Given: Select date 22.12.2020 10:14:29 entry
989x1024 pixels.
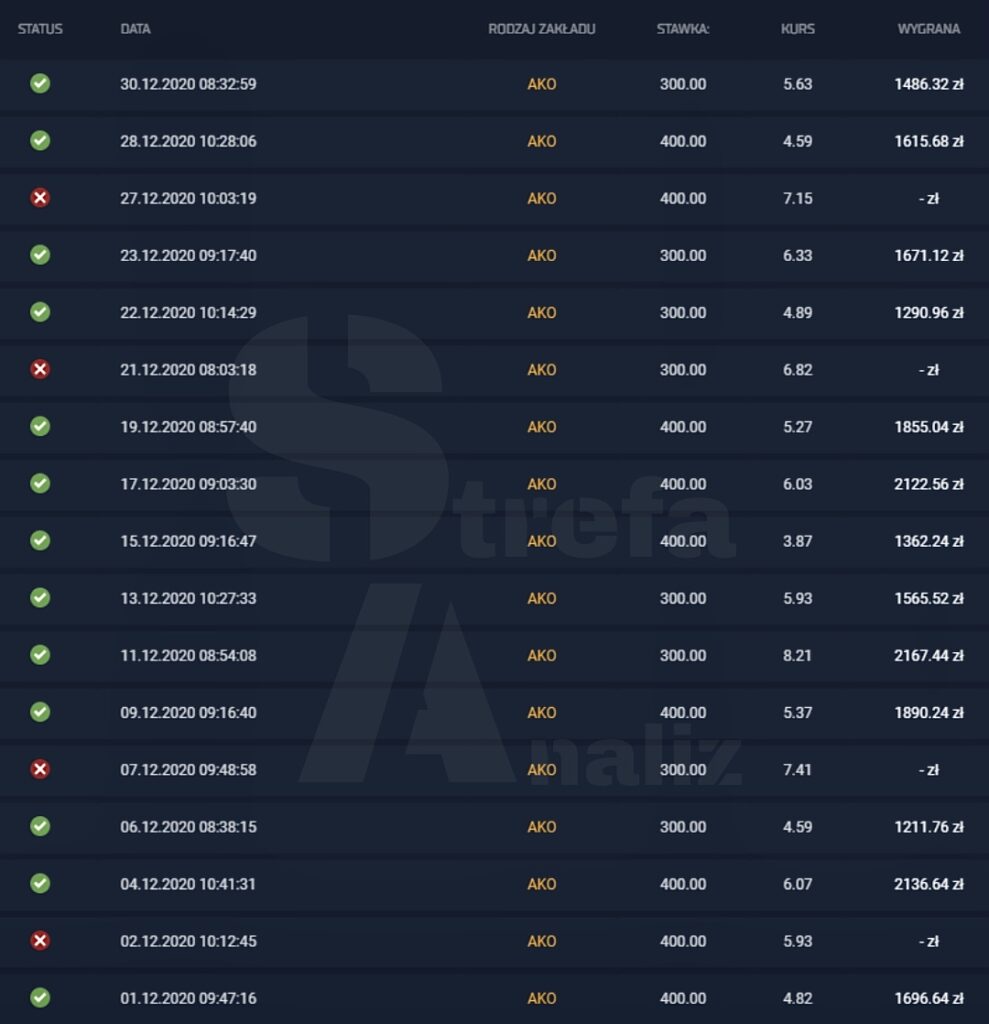Looking at the screenshot, I should tap(188, 312).
